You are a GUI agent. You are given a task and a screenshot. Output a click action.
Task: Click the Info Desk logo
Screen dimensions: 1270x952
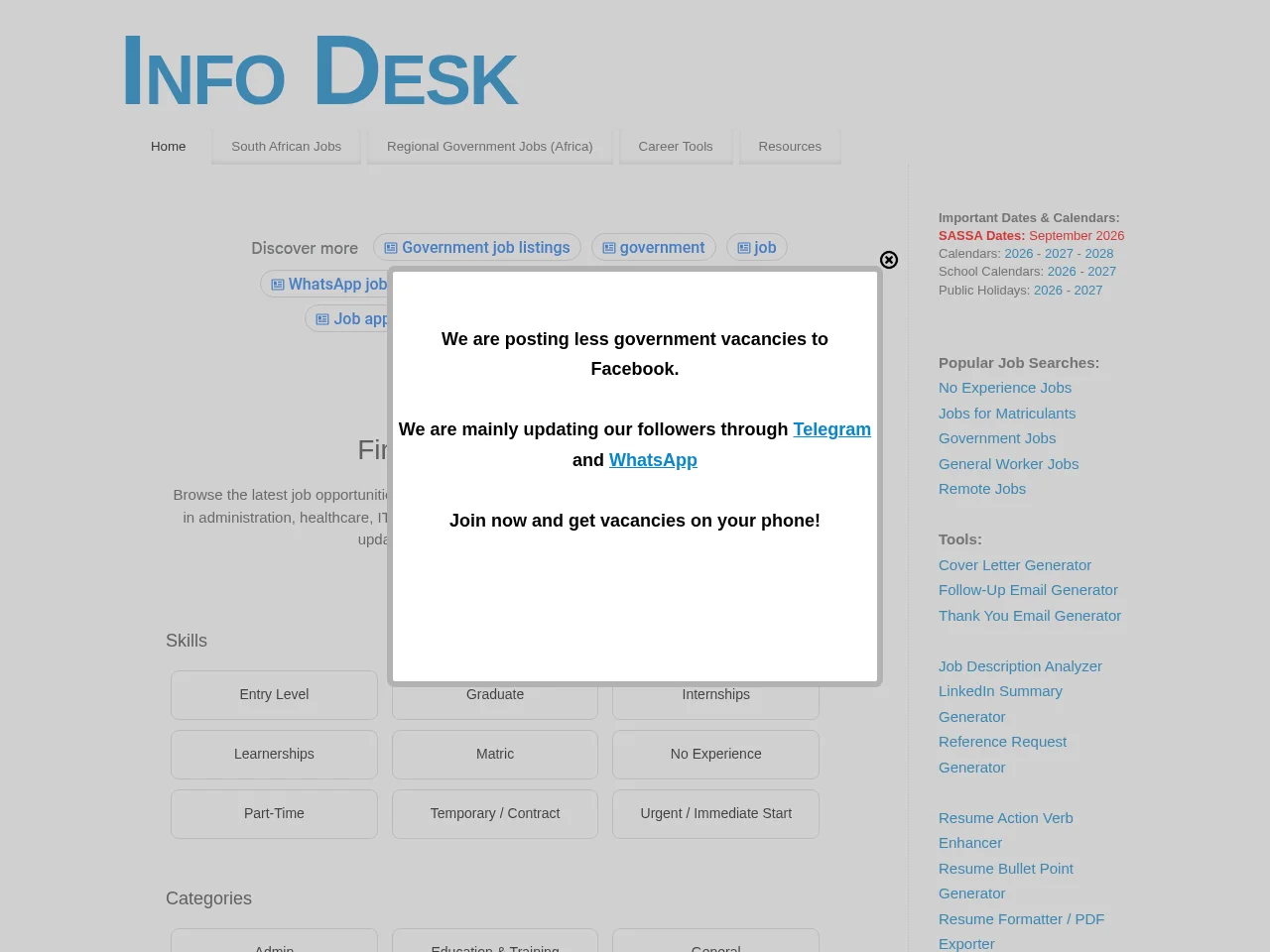click(319, 70)
